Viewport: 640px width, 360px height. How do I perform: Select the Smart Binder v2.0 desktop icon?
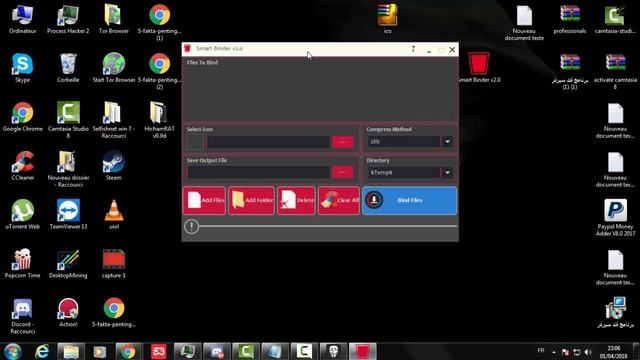[x=479, y=68]
